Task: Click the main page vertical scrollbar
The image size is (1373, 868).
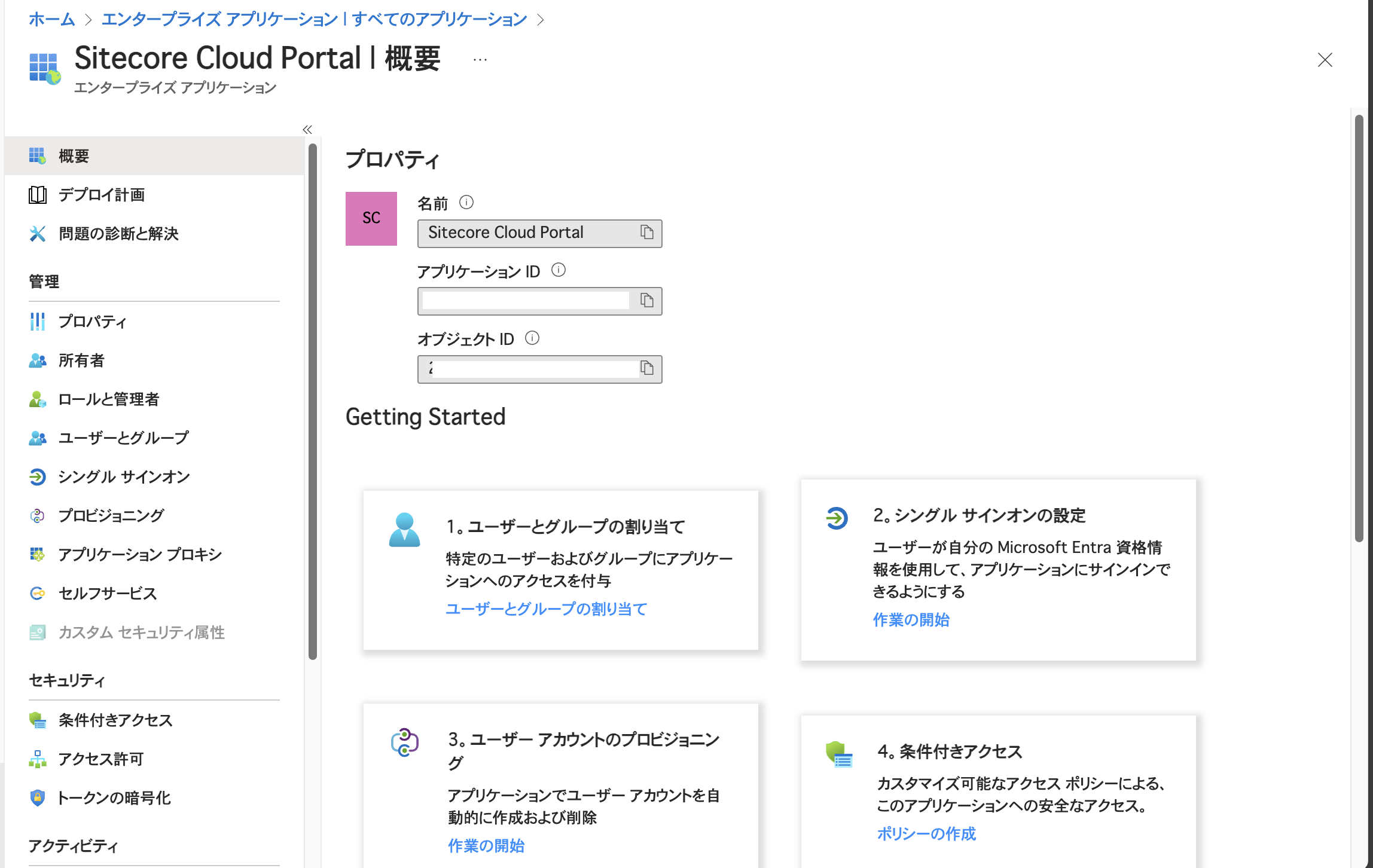Action: 1359,328
